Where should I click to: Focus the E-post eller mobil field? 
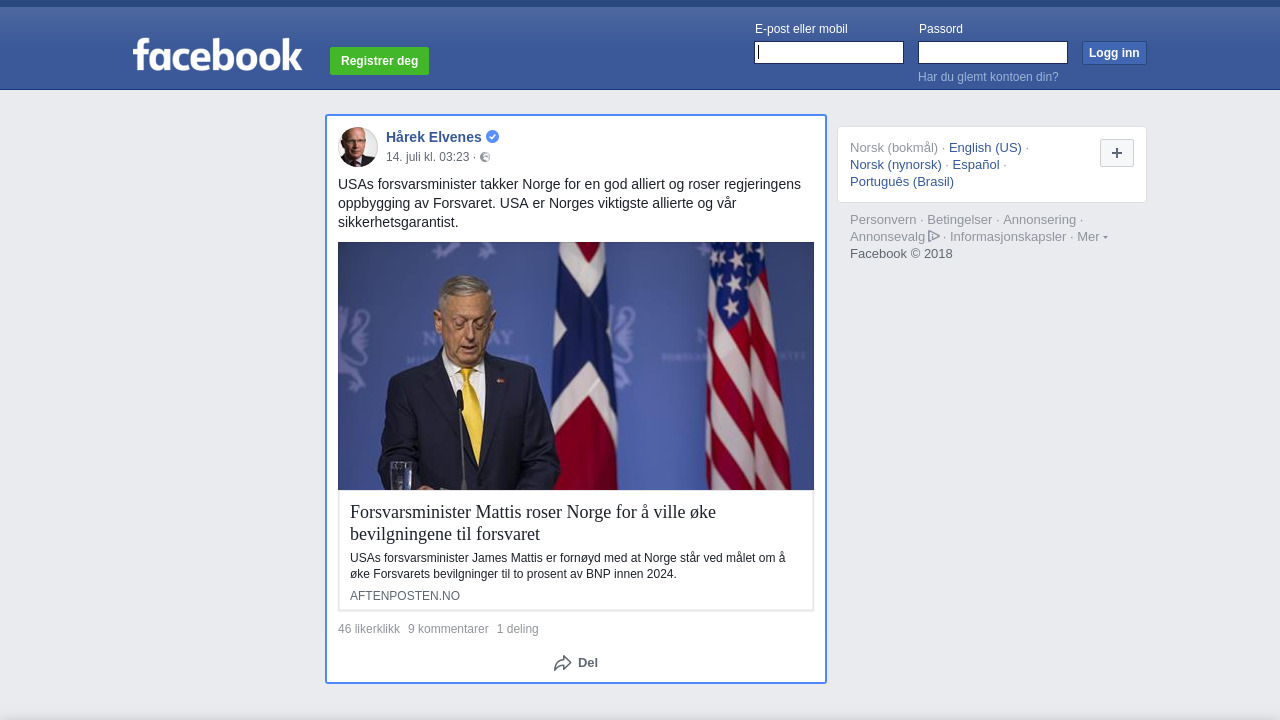(x=829, y=53)
